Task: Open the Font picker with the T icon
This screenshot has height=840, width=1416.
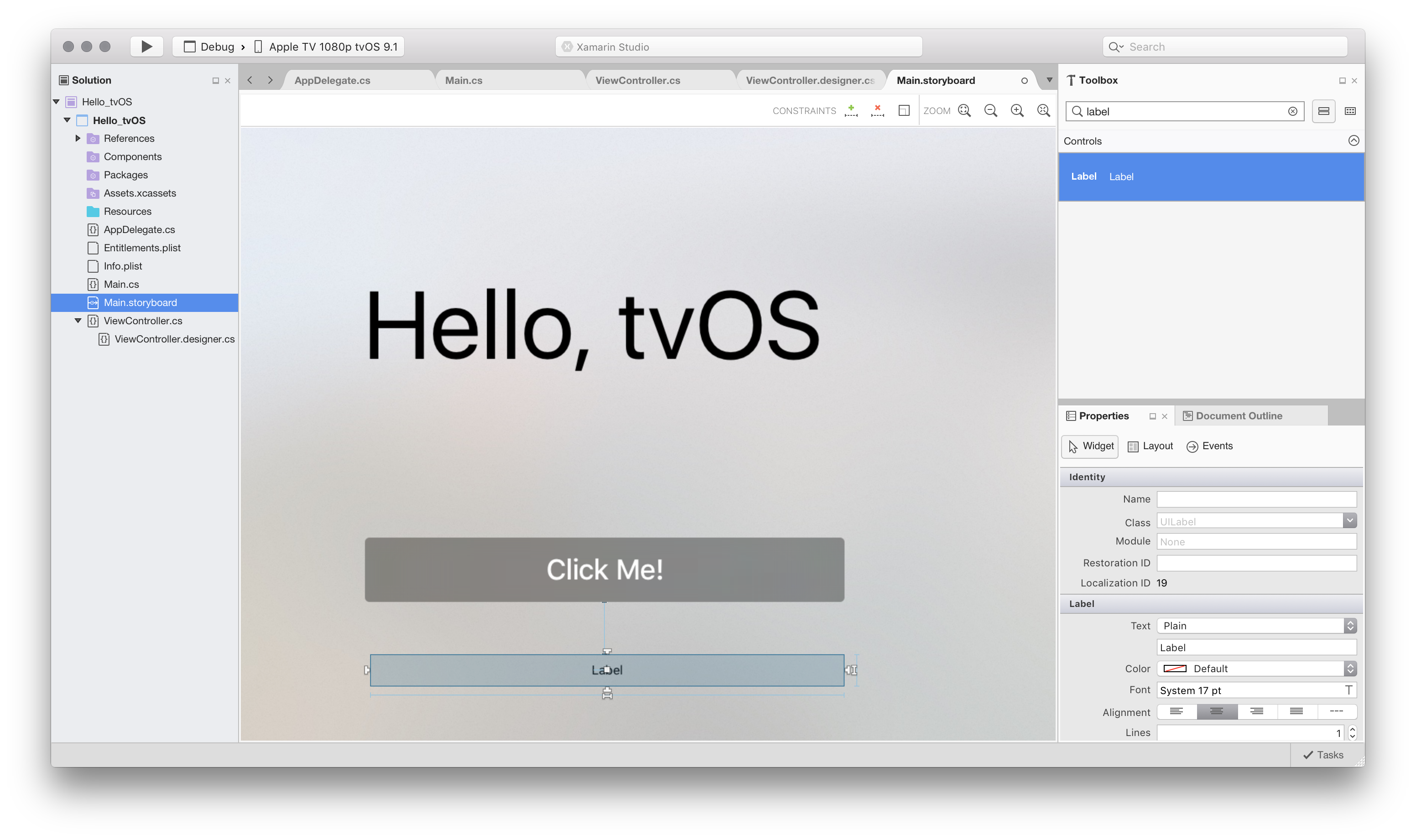Action: click(1350, 690)
